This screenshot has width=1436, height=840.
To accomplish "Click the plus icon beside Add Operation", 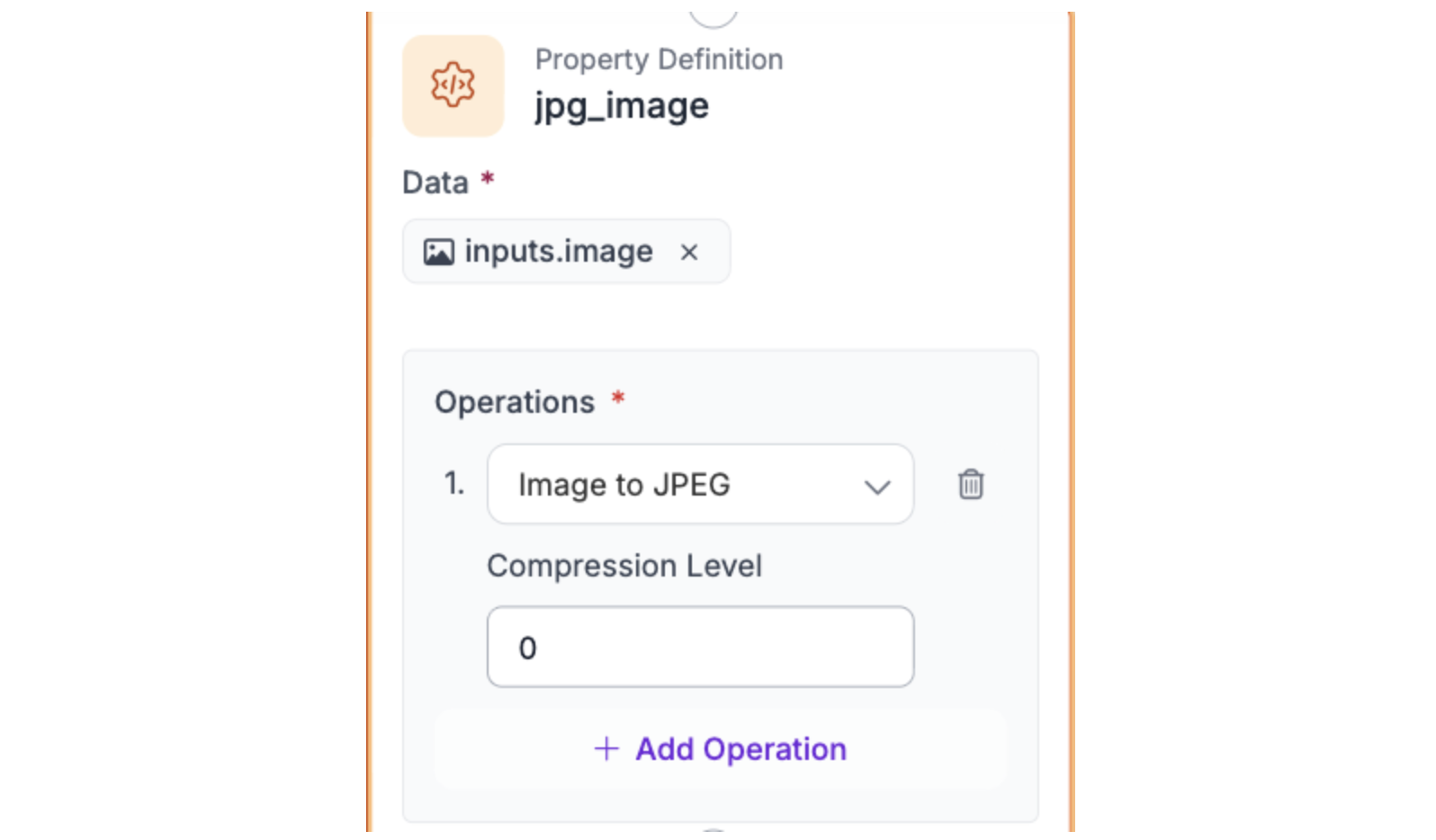I will point(606,748).
